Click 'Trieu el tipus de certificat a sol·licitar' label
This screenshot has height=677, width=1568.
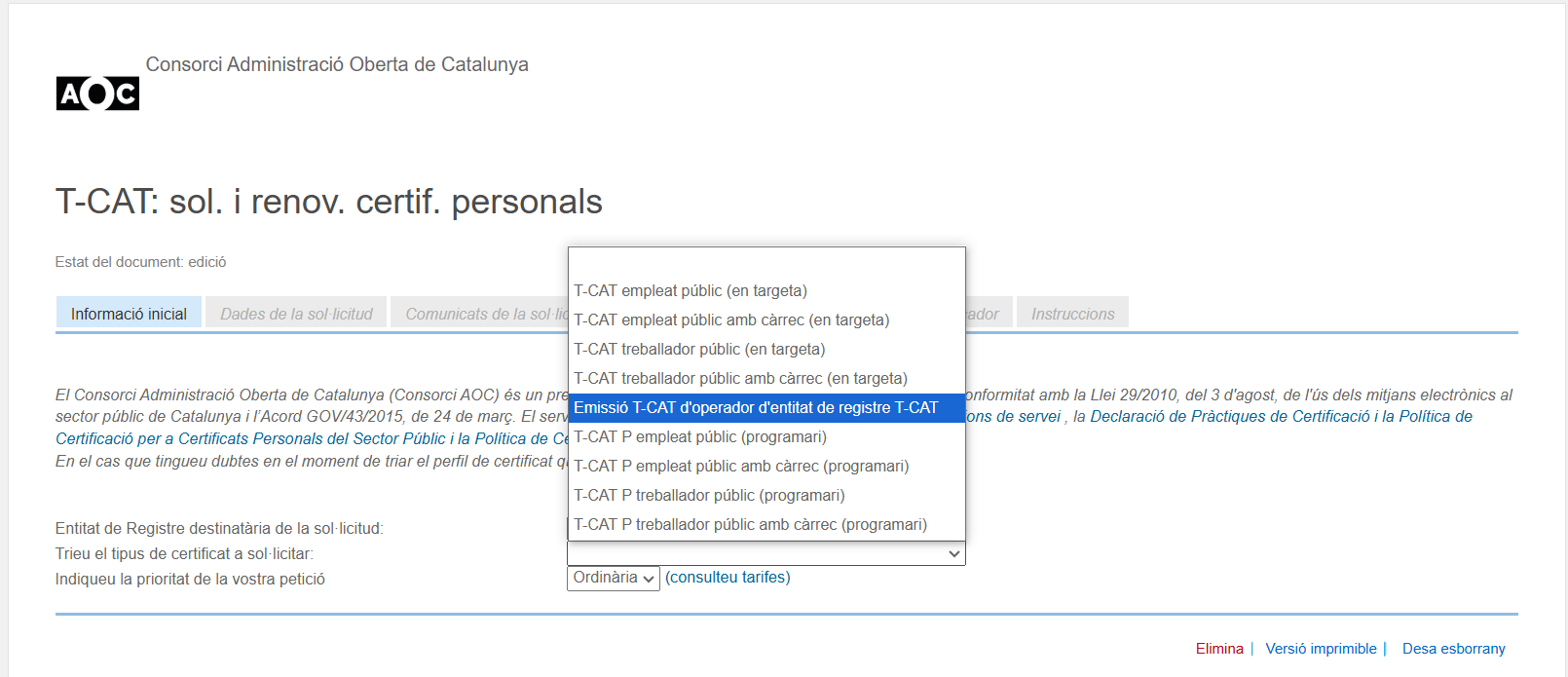click(x=184, y=554)
